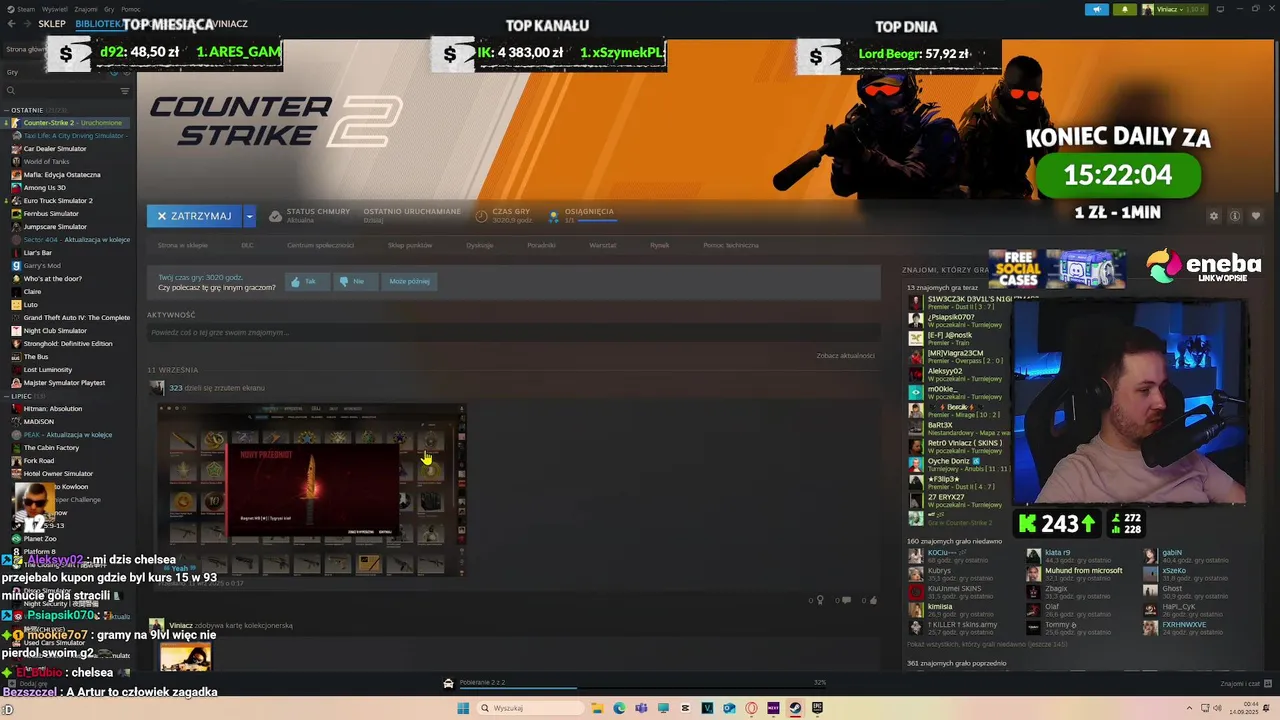The width and height of the screenshot is (1280, 720).
Task: Open notifications bell icon
Action: click(1124, 10)
